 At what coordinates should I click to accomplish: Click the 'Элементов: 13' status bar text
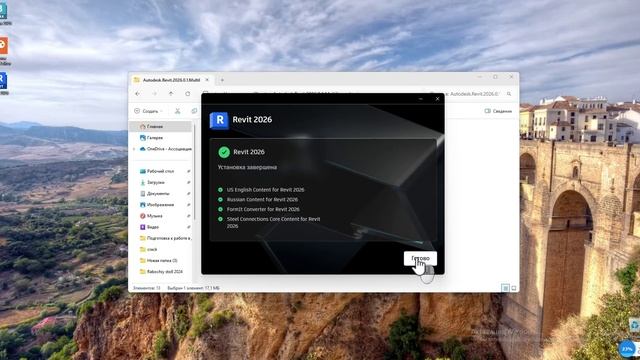pyautogui.click(x=146, y=288)
